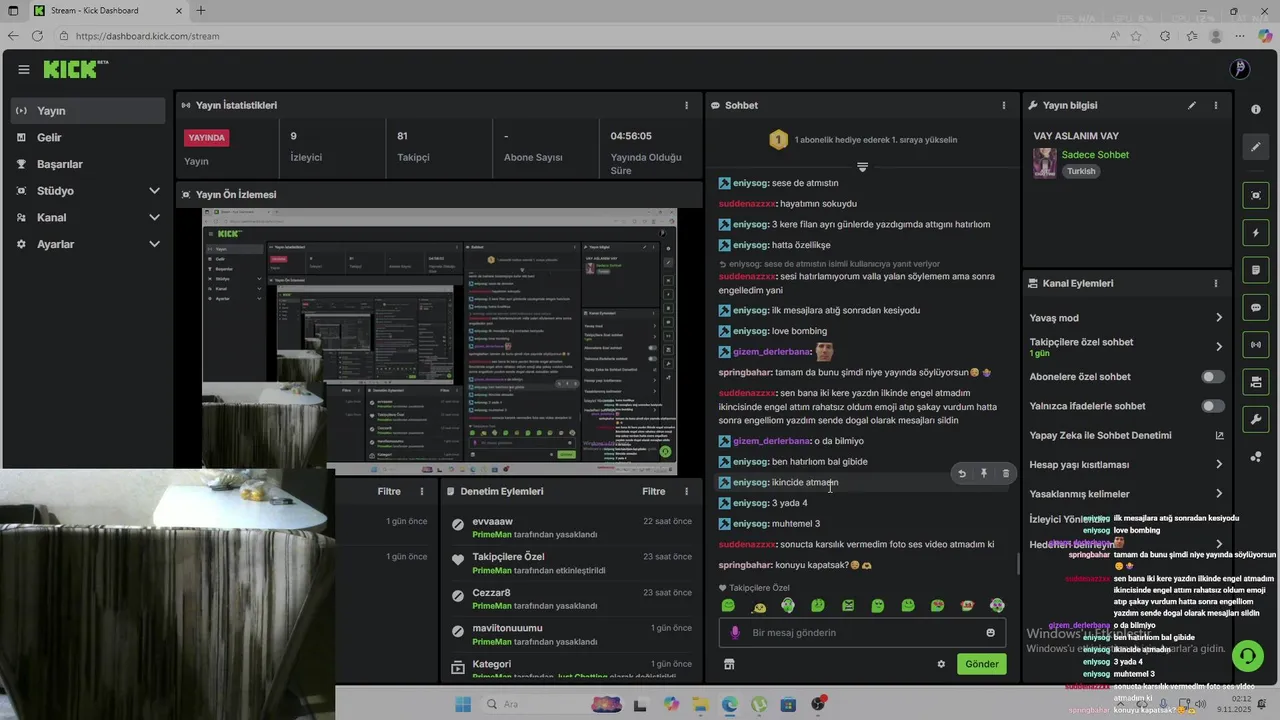Pin the hovered chat message

coord(984,473)
